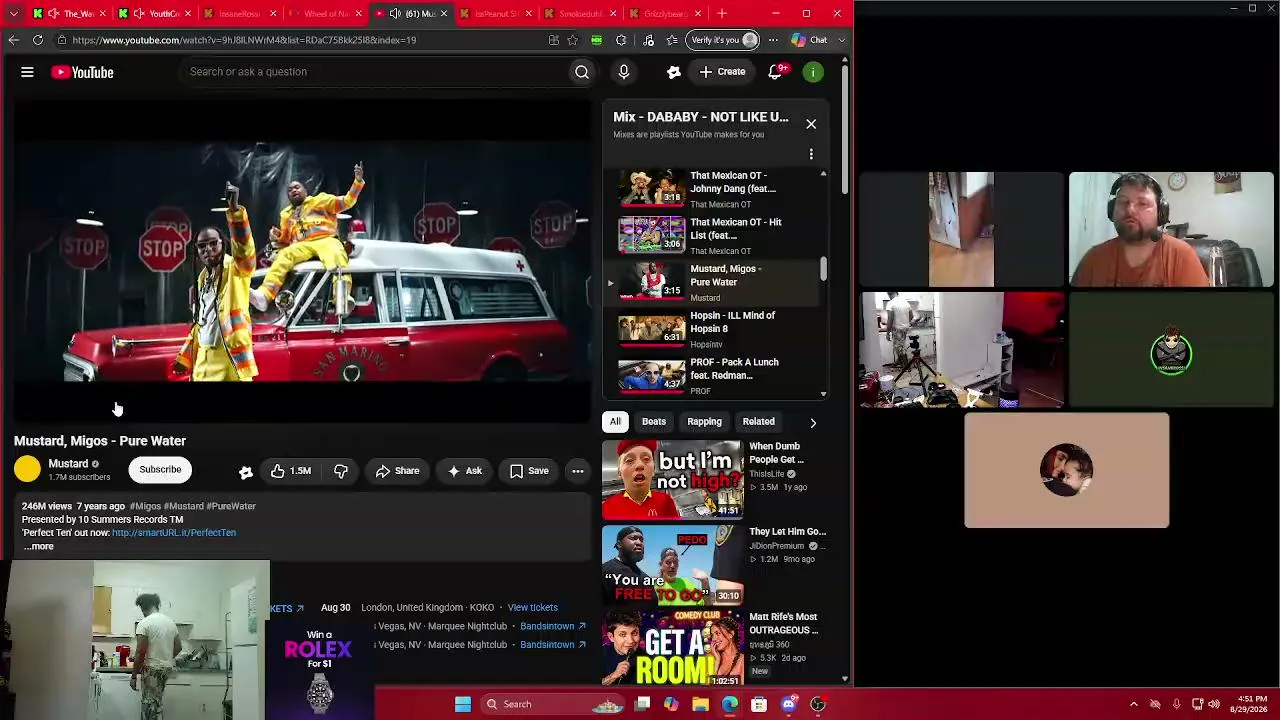Show more filter chips with right arrow
The height and width of the screenshot is (720, 1280).
813,422
